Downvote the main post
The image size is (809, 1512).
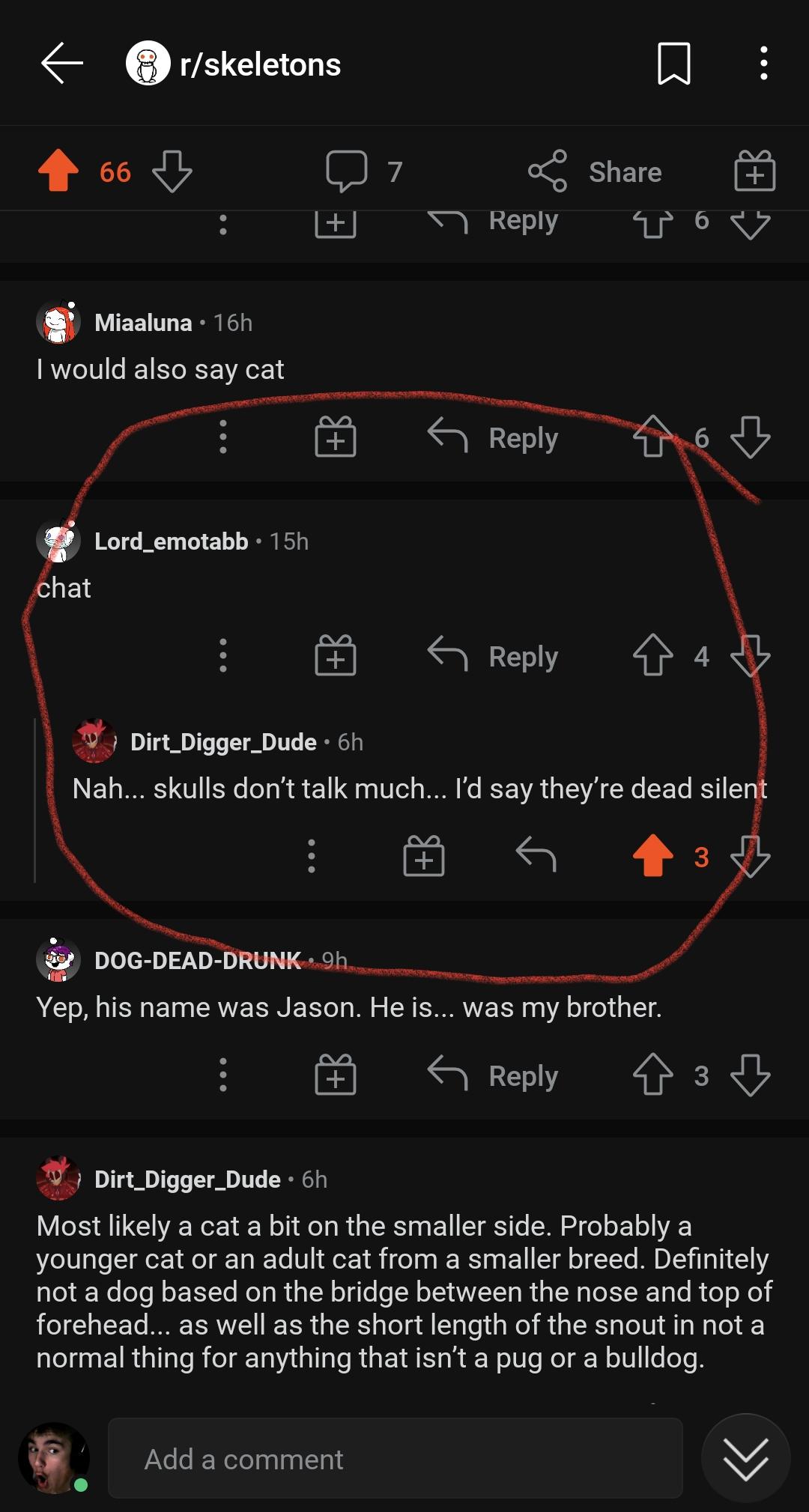[172, 171]
